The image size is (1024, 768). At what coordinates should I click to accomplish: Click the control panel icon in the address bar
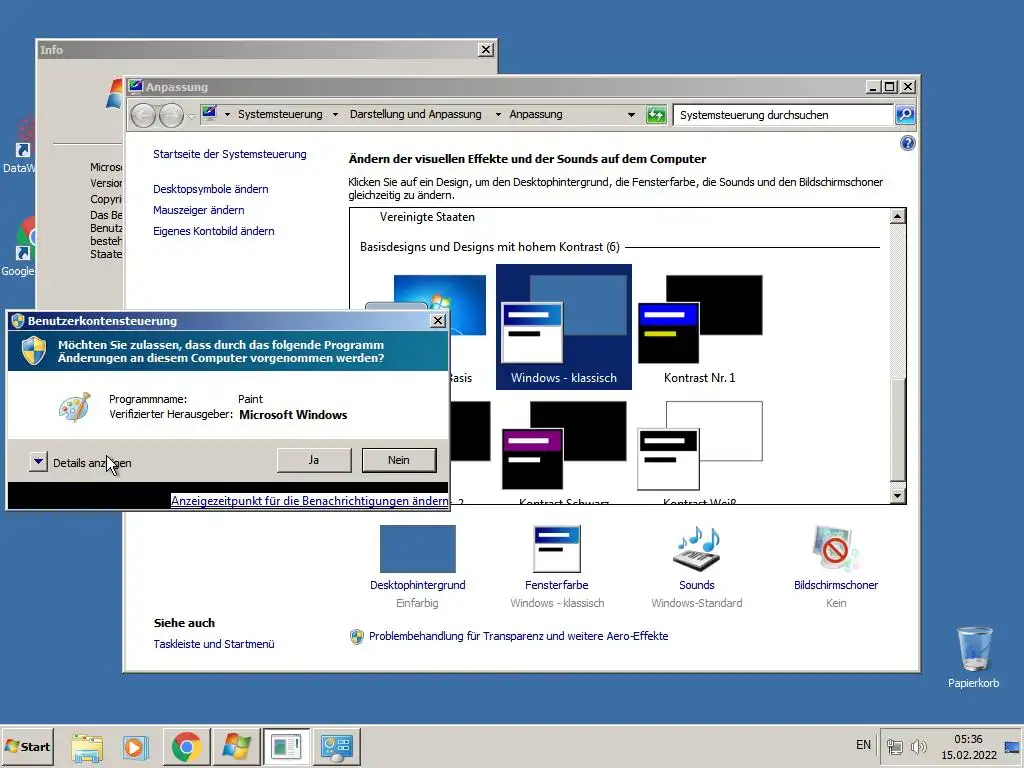tap(210, 113)
